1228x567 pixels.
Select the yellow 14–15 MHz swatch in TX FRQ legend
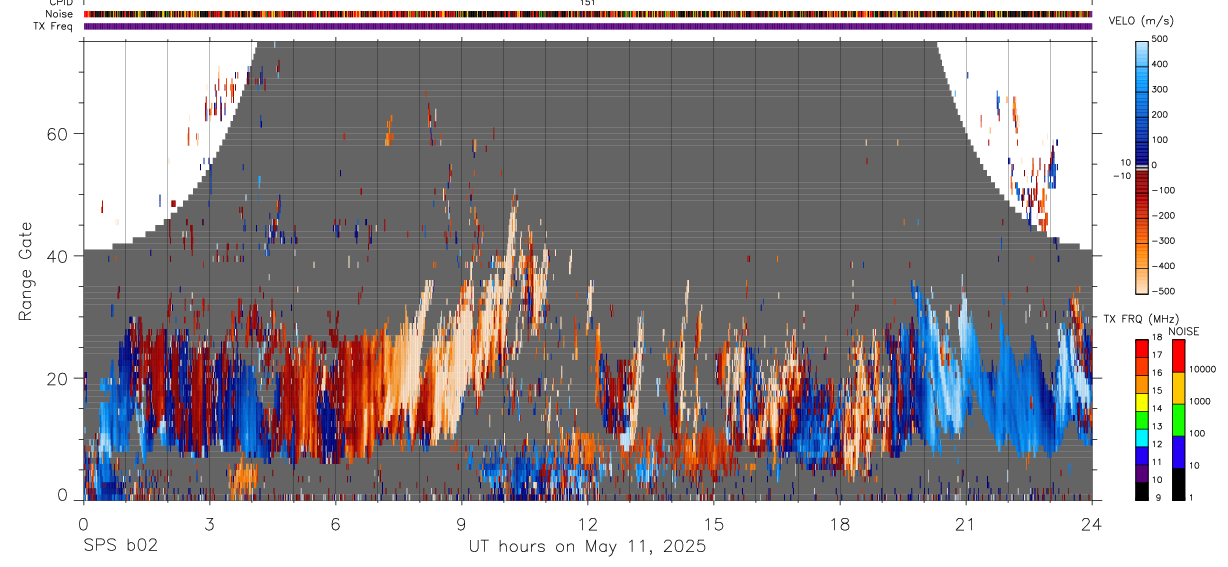coord(1141,401)
